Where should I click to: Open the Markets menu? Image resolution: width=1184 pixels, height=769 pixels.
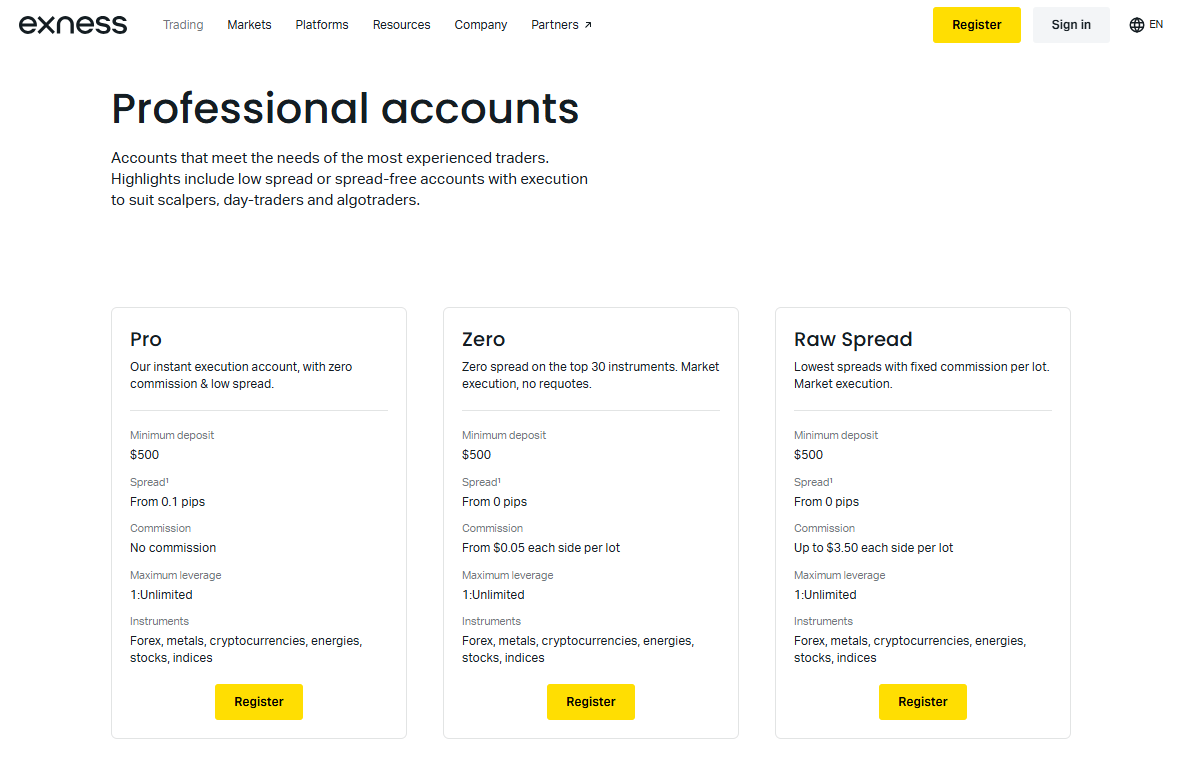[x=249, y=25]
